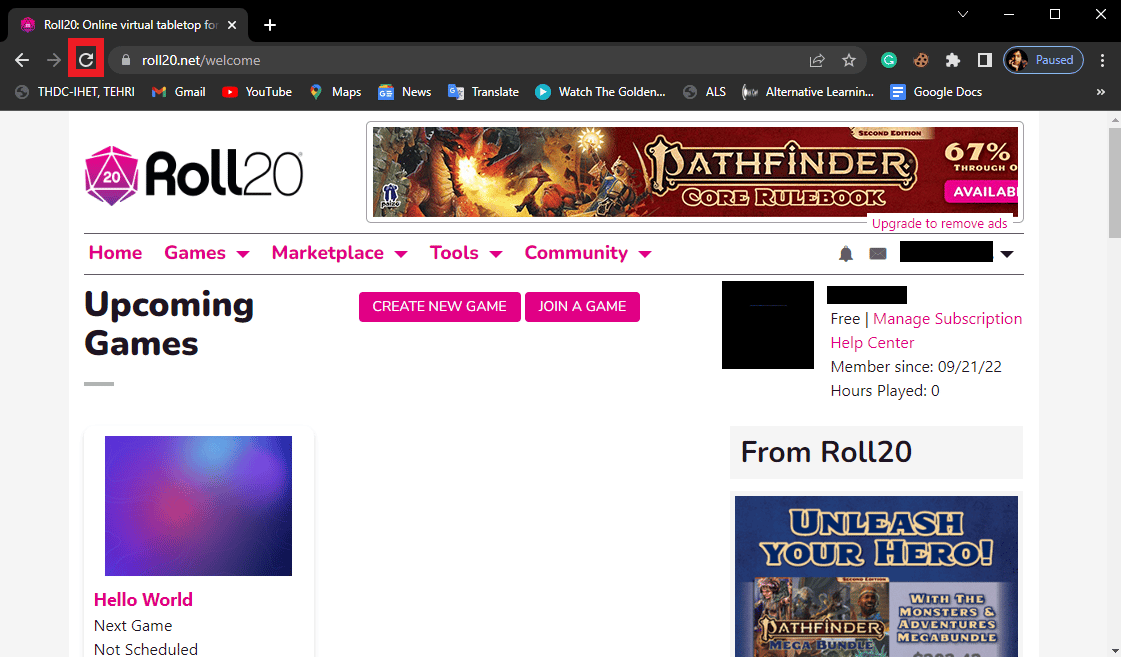Open the Manage Subscription link
This screenshot has height=657, width=1121.
pyautogui.click(x=947, y=319)
